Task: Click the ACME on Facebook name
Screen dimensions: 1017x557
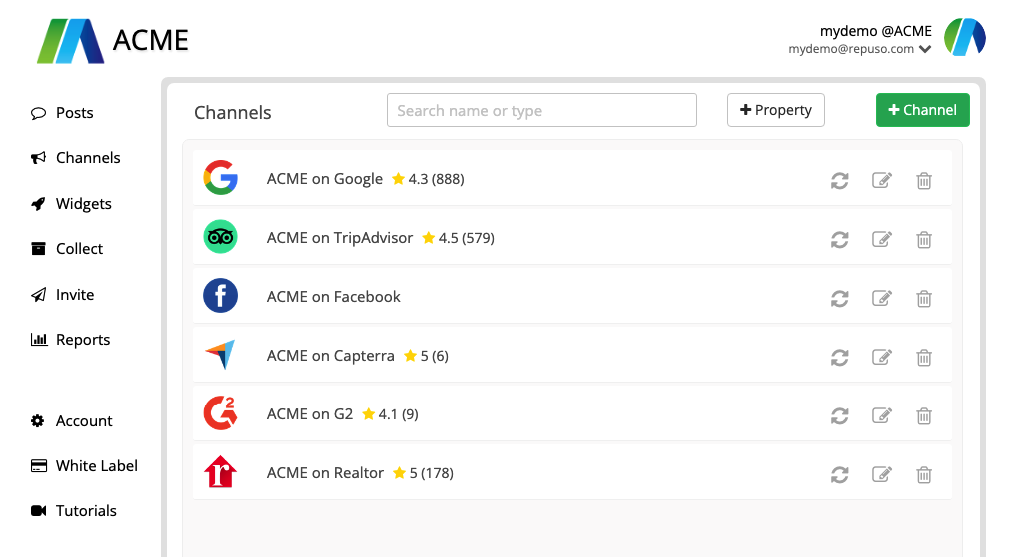Action: (333, 297)
